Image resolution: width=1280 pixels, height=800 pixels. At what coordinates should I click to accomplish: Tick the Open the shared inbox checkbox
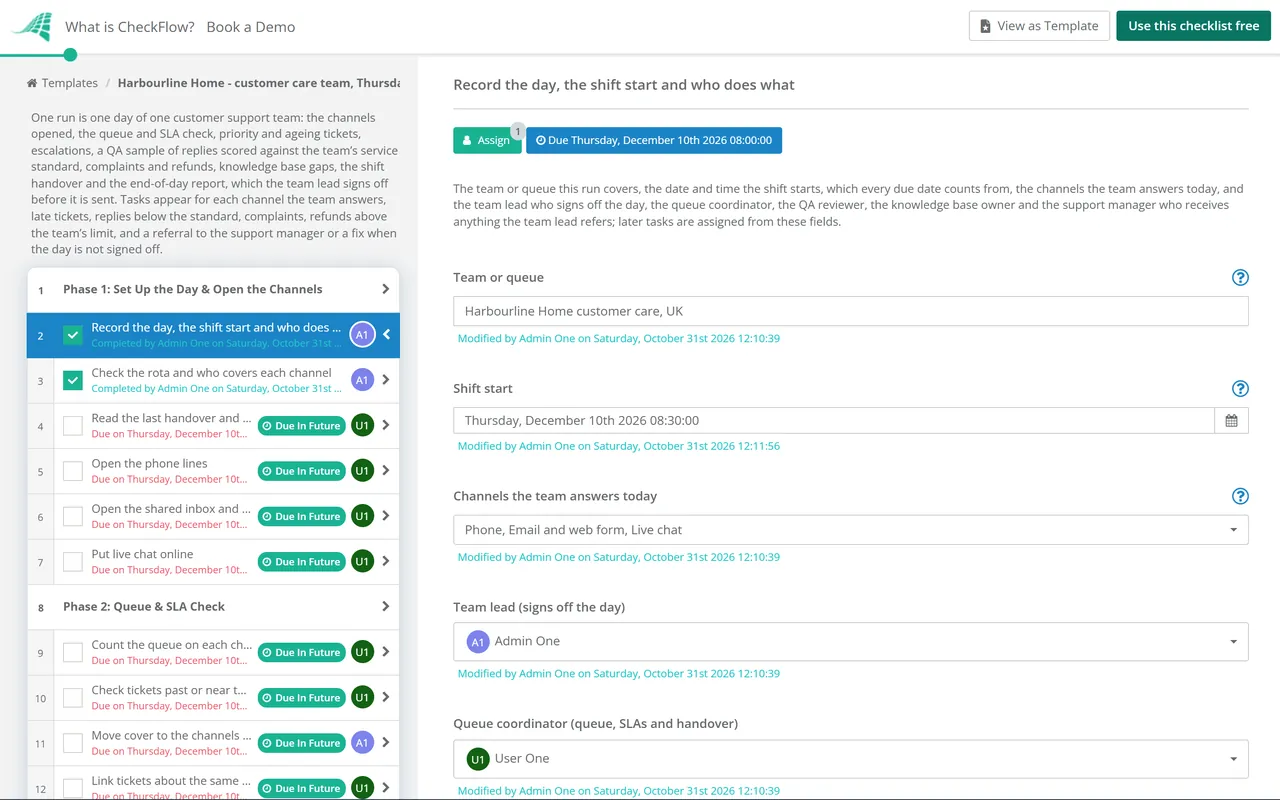point(73,516)
